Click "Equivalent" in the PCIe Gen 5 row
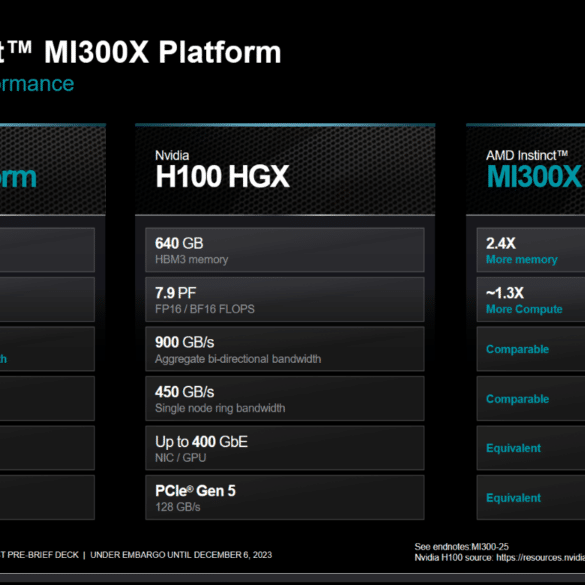This screenshot has height=585, width=585. (513, 498)
